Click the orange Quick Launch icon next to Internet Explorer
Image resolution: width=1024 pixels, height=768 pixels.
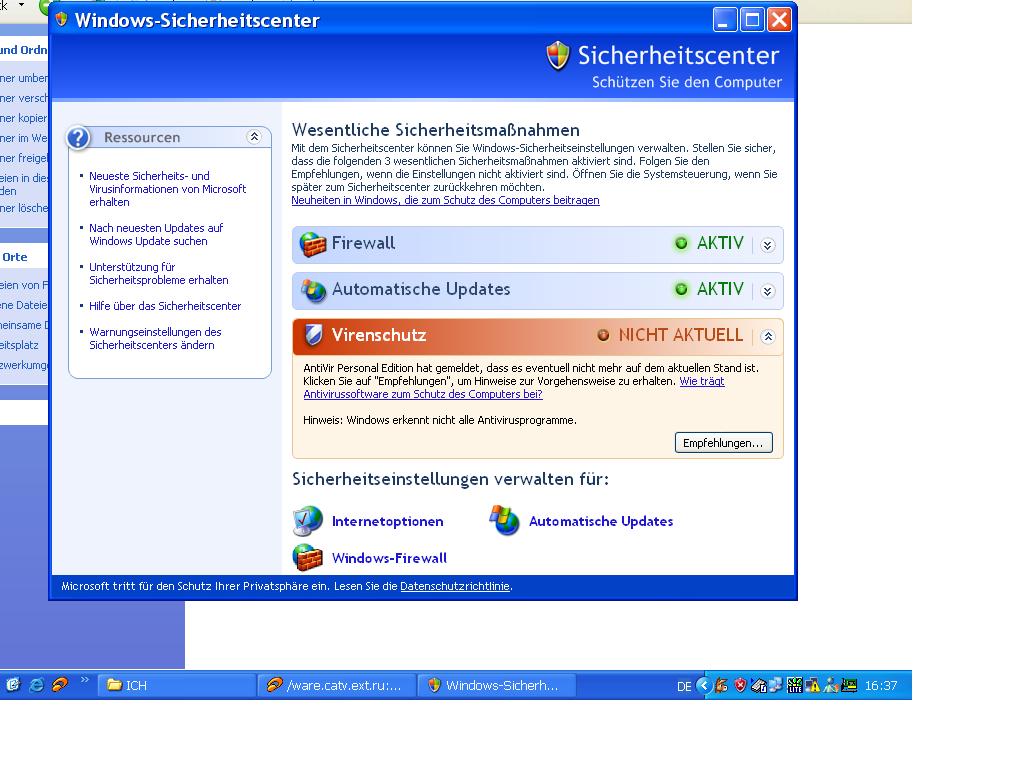60,684
